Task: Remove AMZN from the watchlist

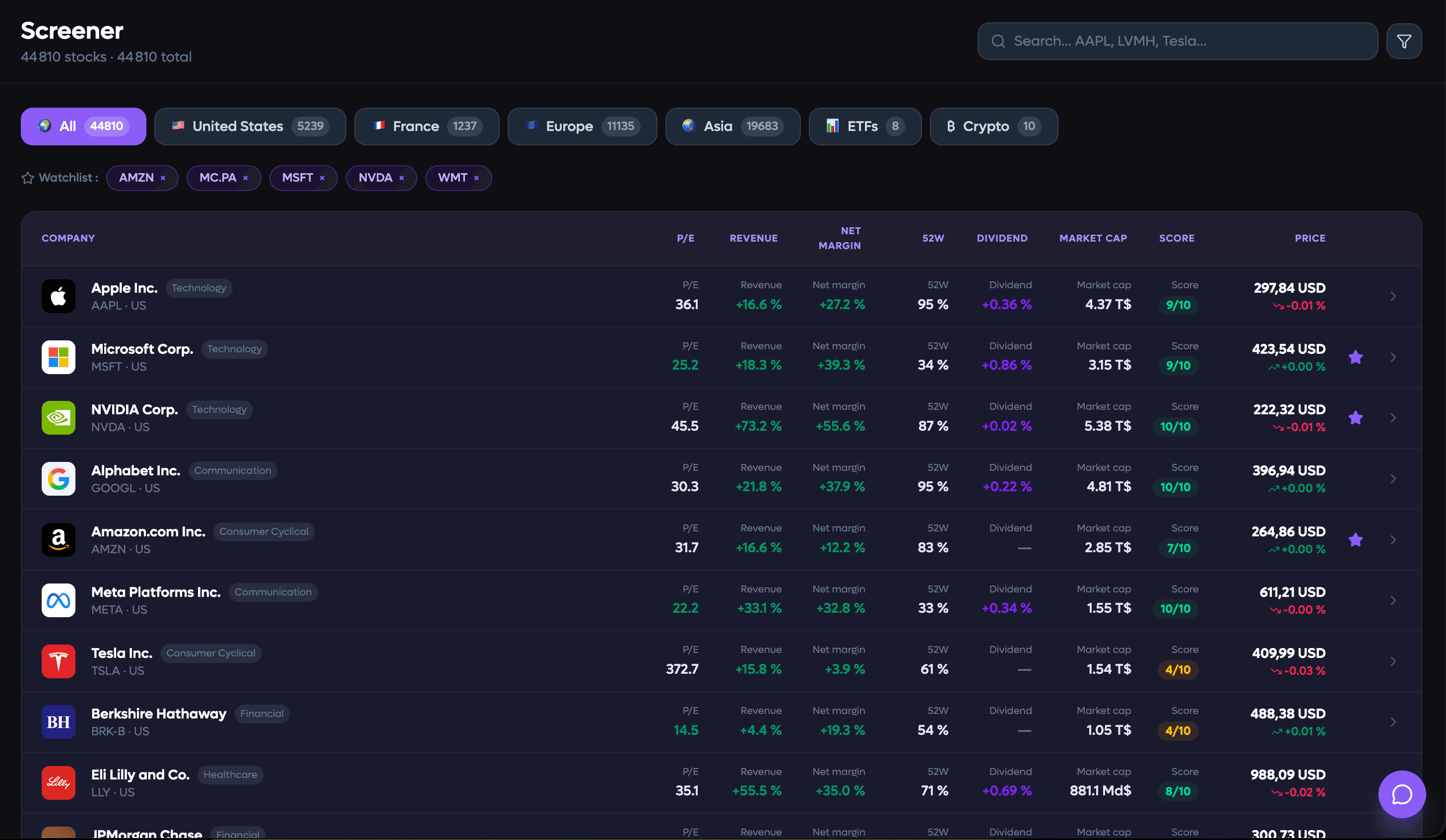Action: click(x=163, y=178)
